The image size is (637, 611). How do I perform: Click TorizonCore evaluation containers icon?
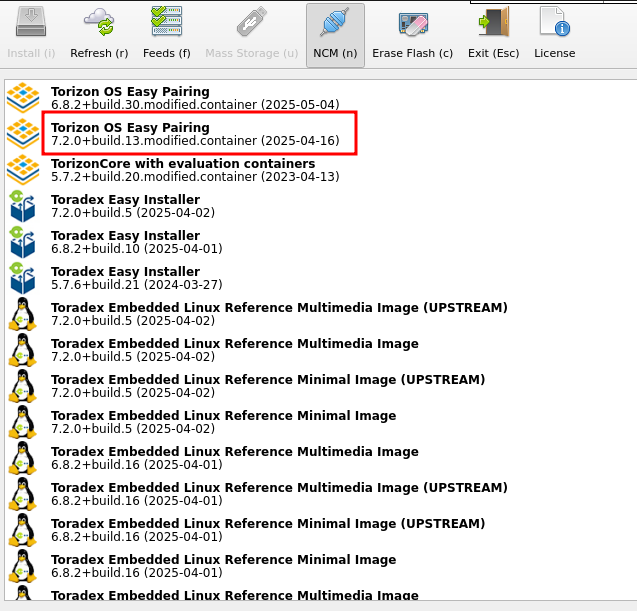coord(23,170)
